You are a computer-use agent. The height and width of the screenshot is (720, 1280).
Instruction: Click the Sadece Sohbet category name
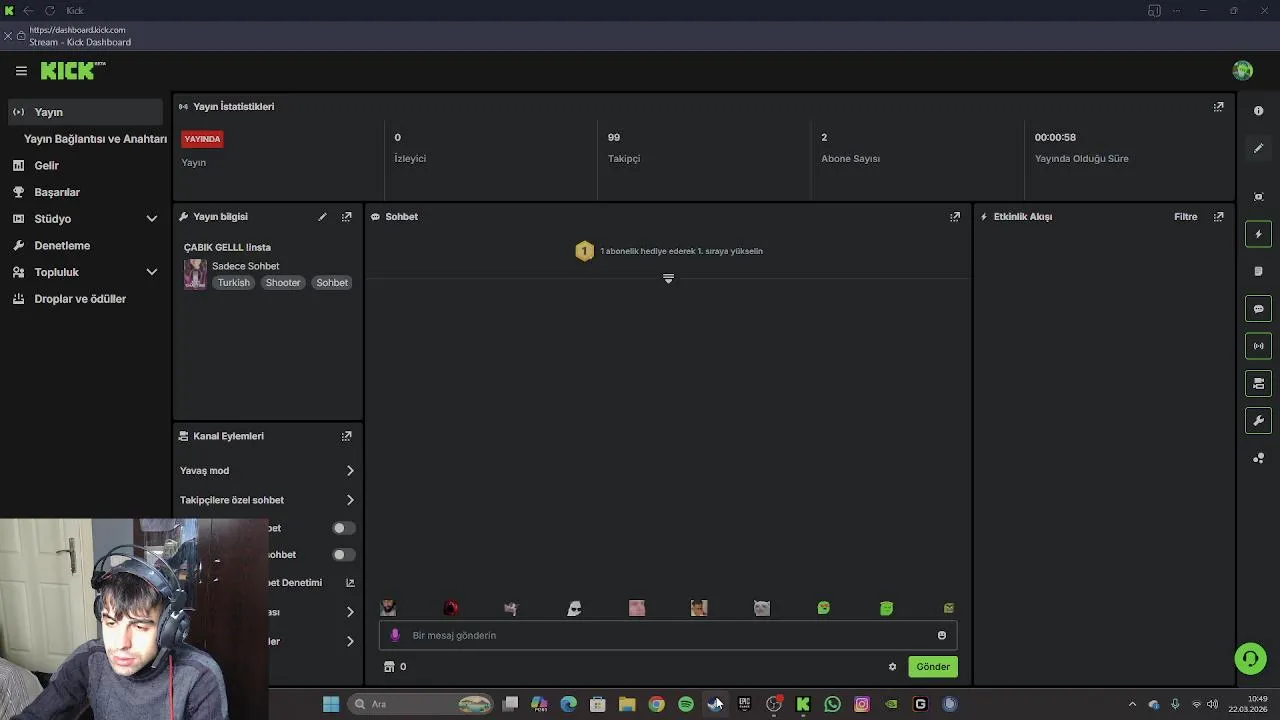click(246, 266)
